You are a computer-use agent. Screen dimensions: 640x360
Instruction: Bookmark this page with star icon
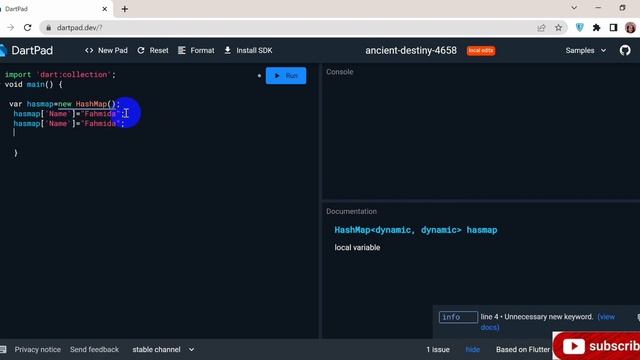point(558,28)
